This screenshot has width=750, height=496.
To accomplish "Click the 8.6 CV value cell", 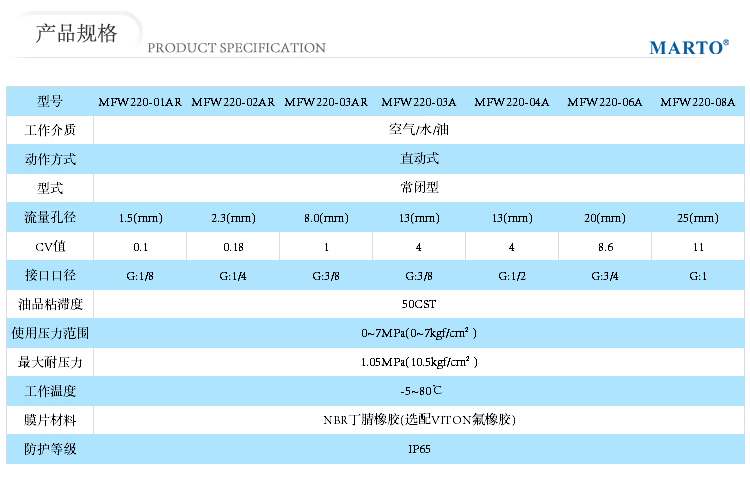I will tap(605, 246).
